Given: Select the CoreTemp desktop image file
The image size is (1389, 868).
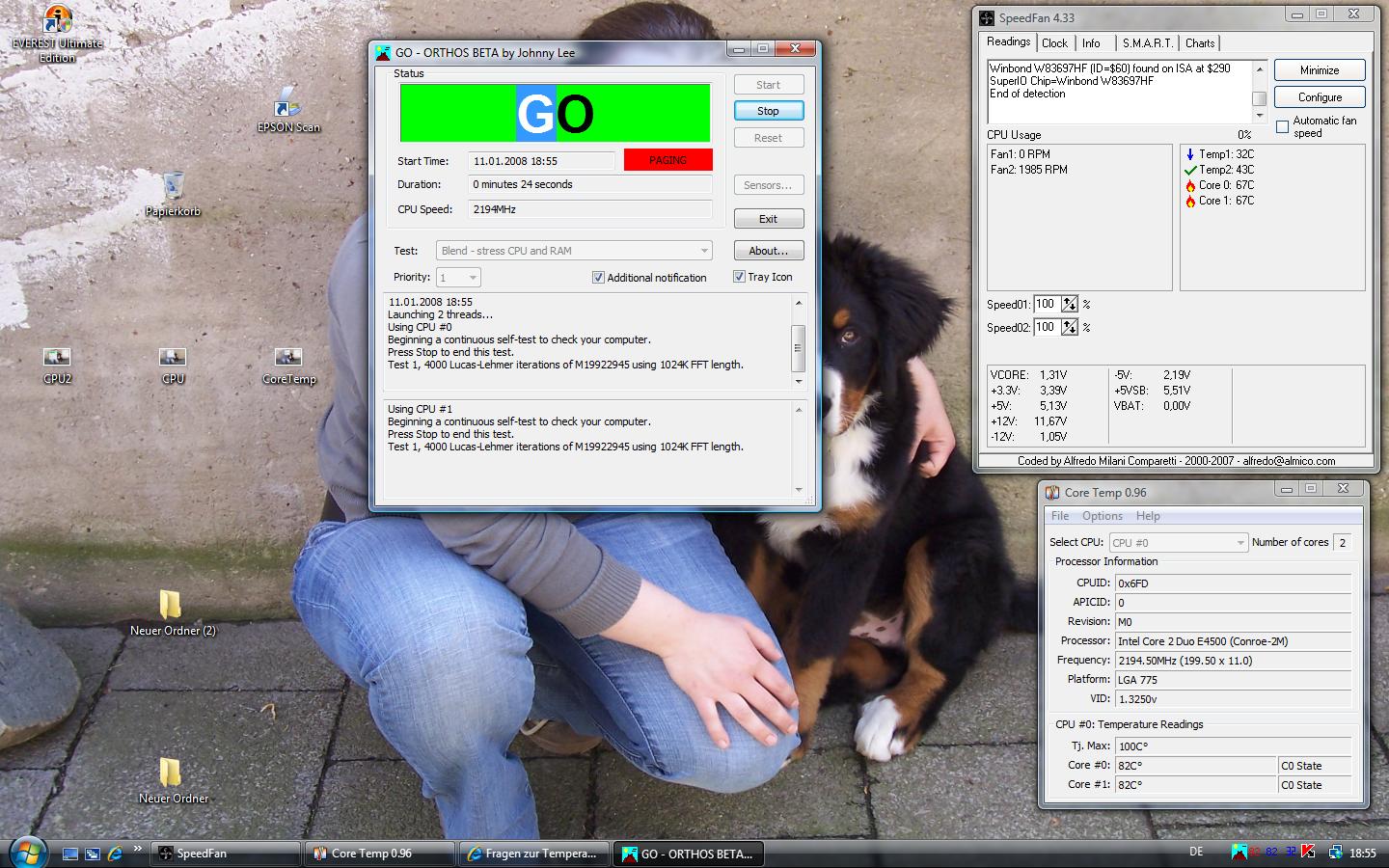Looking at the screenshot, I should point(288,366).
